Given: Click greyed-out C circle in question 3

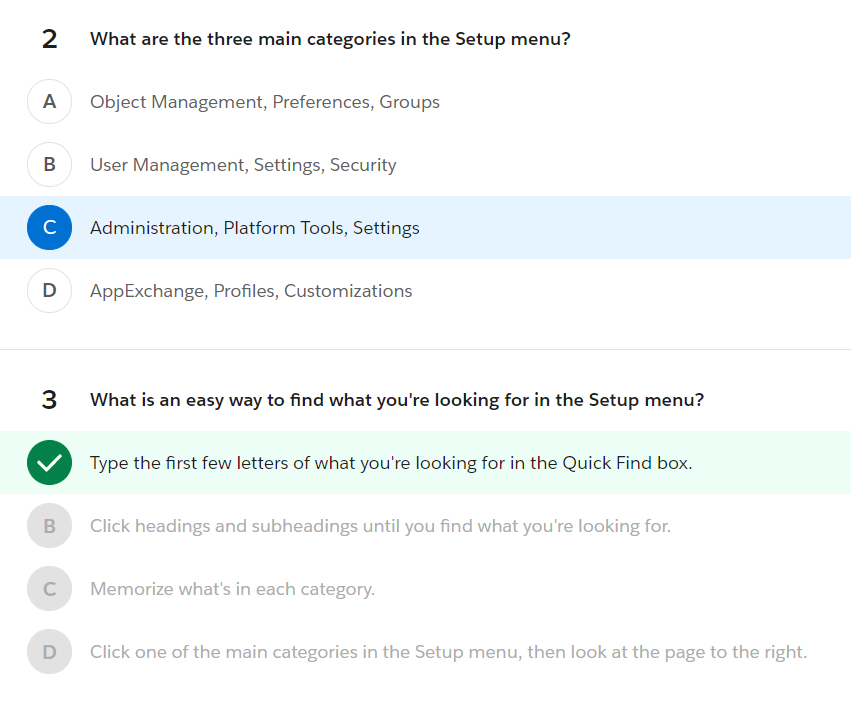Looking at the screenshot, I should pyautogui.click(x=49, y=588).
